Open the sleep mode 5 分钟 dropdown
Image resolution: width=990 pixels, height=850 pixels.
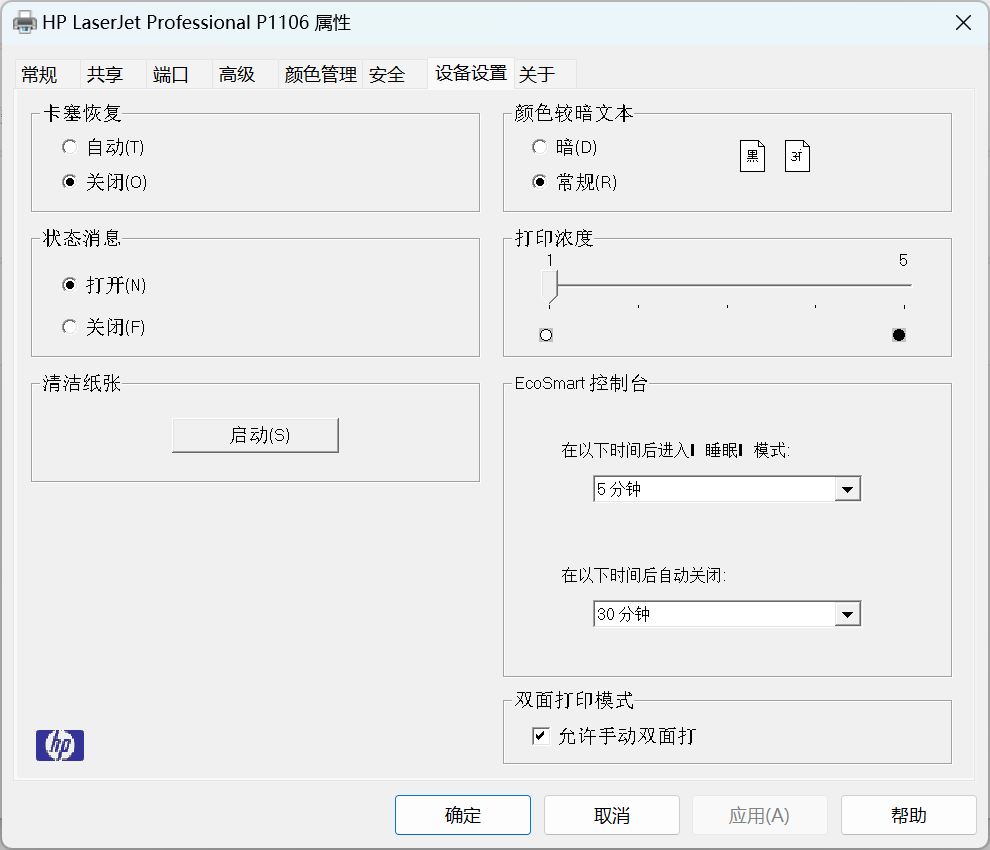click(847, 489)
